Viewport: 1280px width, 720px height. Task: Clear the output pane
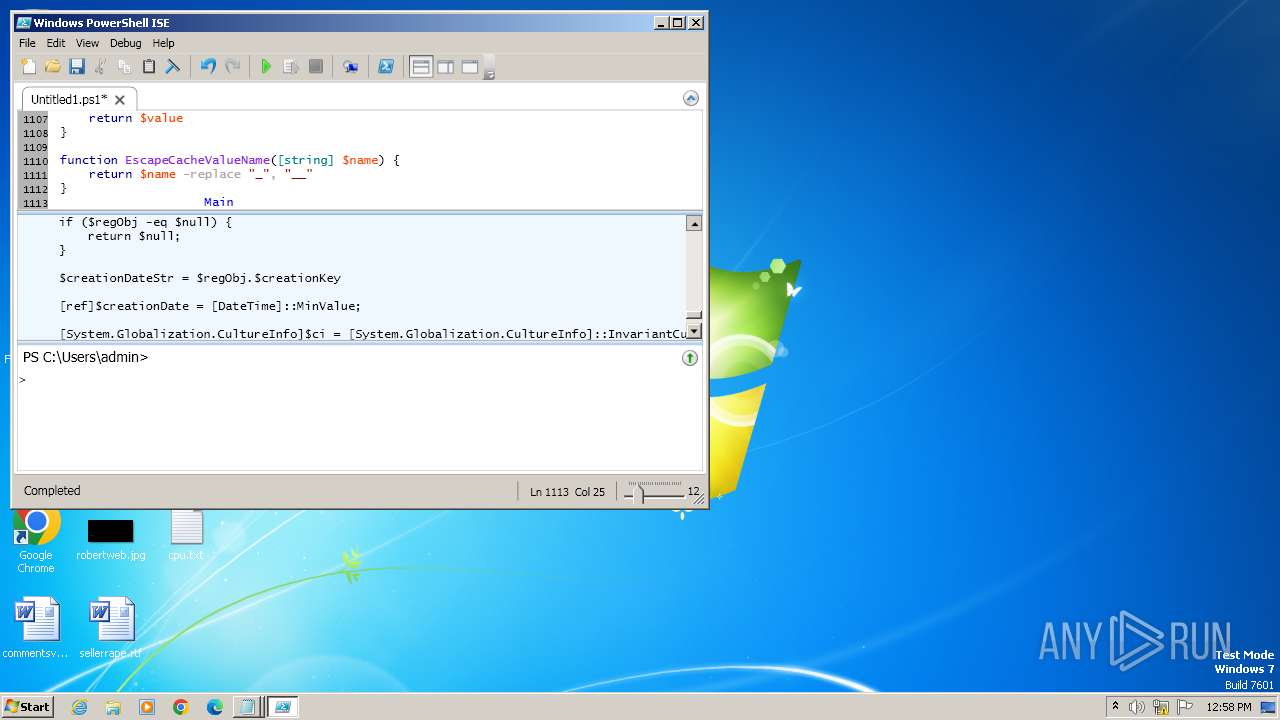pyautogui.click(x=172, y=67)
